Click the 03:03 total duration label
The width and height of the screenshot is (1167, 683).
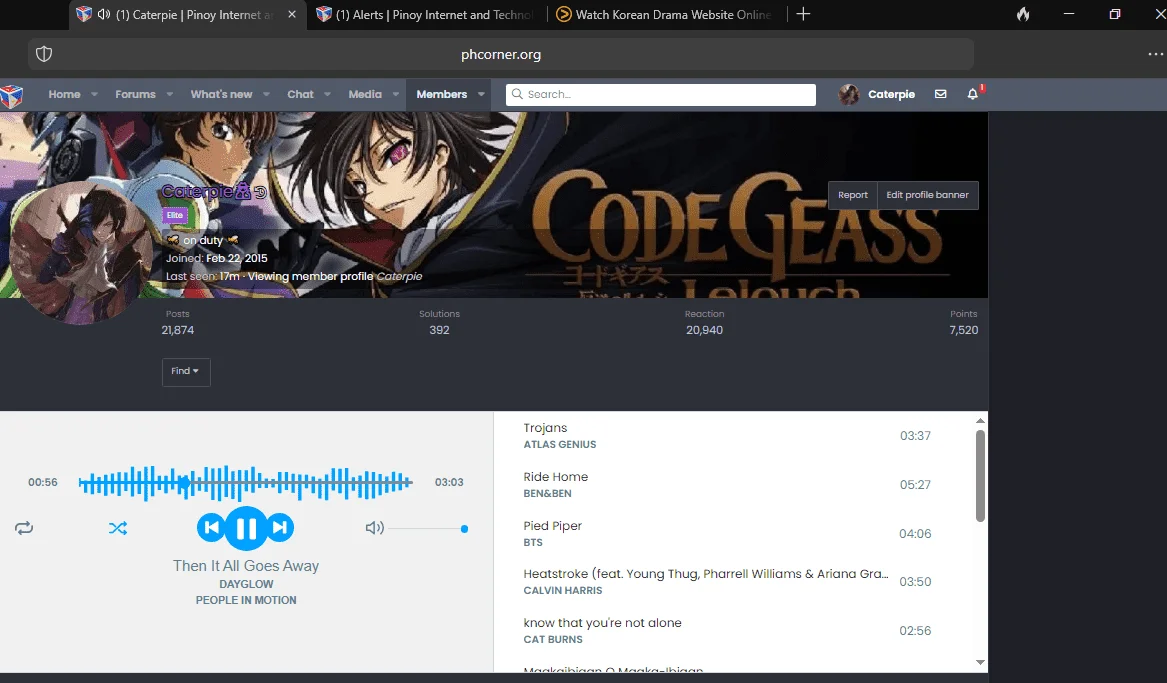pos(449,482)
